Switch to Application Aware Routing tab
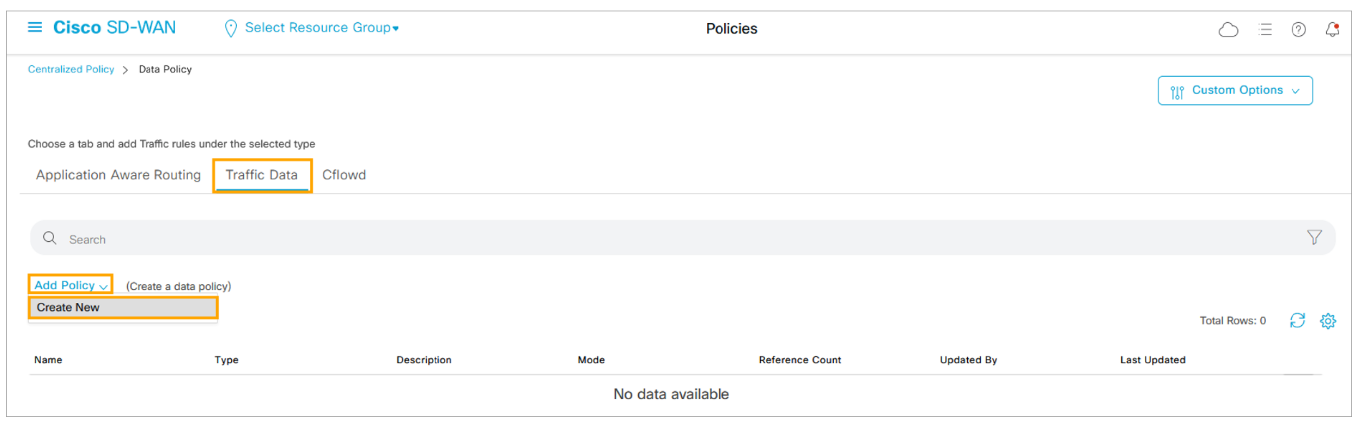The height and width of the screenshot is (429, 1366). pos(118,175)
